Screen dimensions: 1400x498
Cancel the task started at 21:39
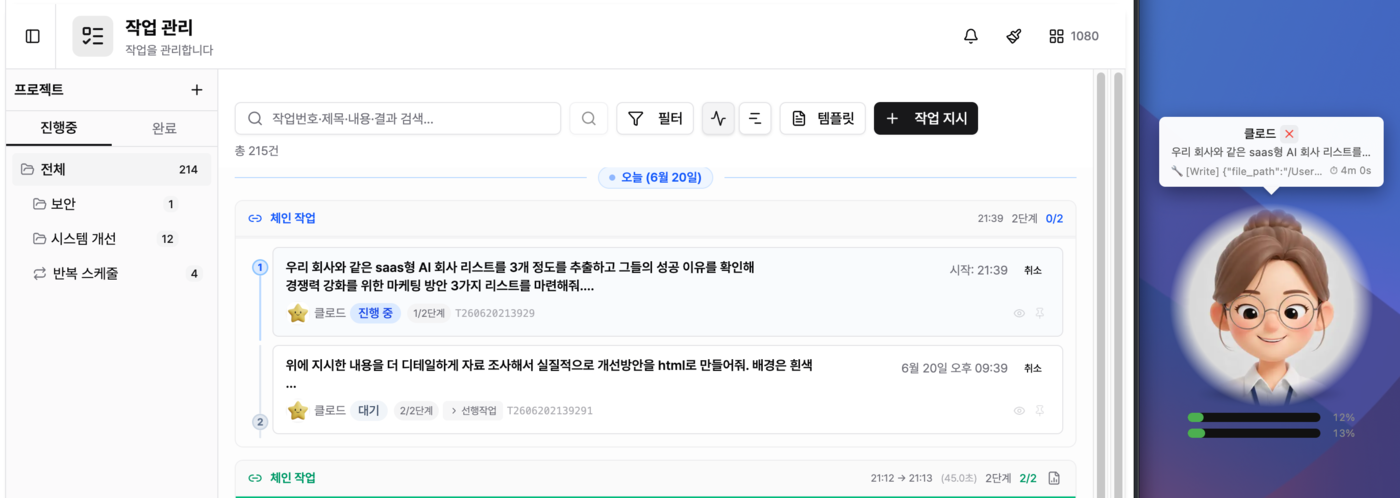click(x=1032, y=270)
